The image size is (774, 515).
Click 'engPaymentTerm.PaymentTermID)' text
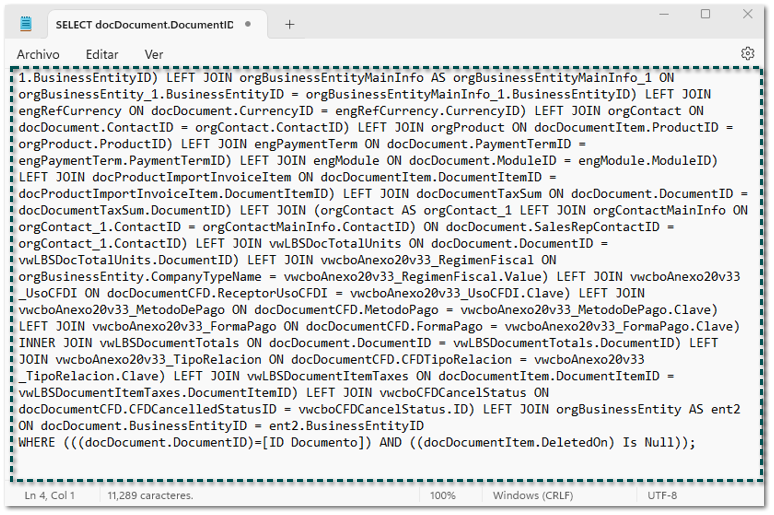[x=125, y=161]
